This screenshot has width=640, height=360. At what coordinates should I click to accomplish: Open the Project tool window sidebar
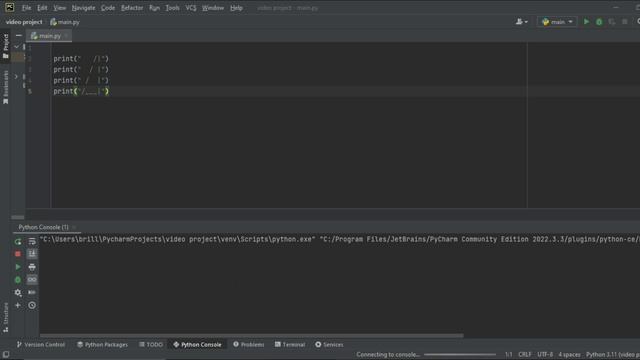tap(6, 46)
